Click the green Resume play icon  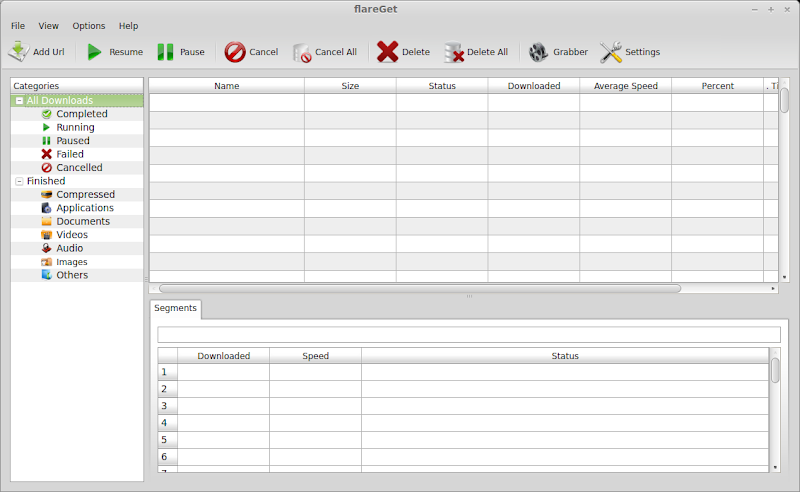(94, 52)
